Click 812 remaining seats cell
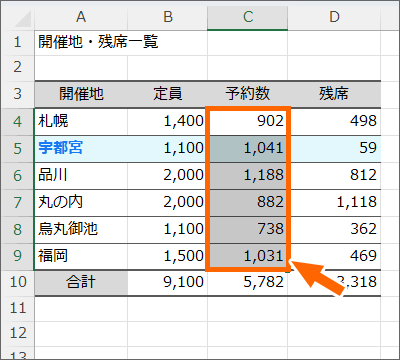The image size is (400, 360). click(x=334, y=176)
